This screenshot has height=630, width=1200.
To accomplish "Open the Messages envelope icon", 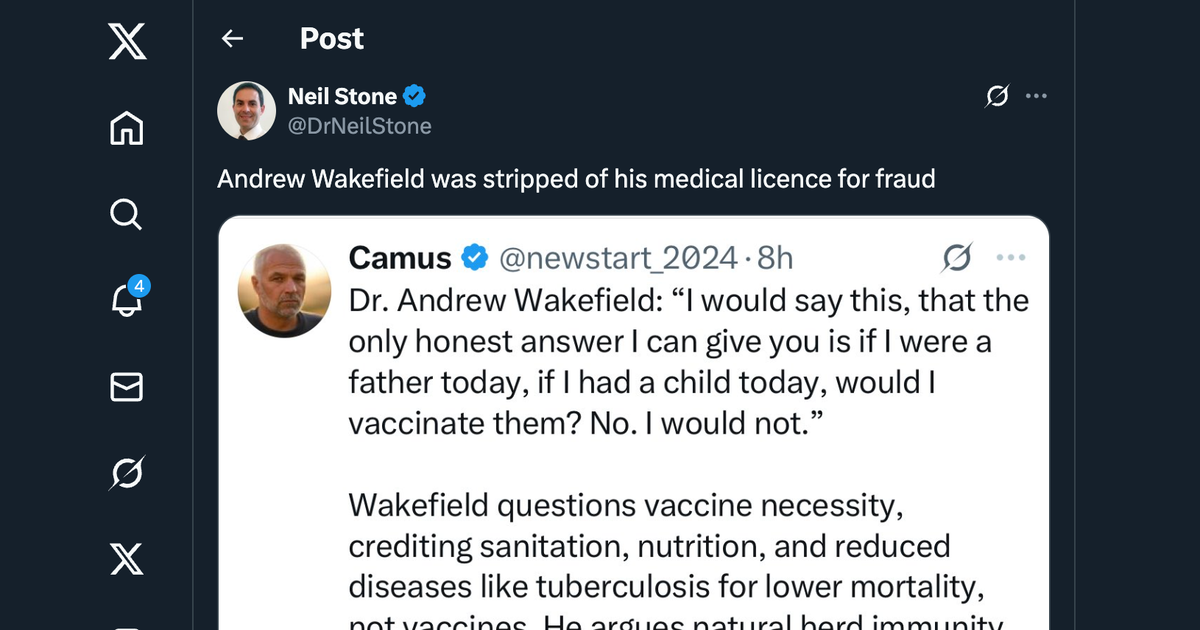I will click(127, 387).
